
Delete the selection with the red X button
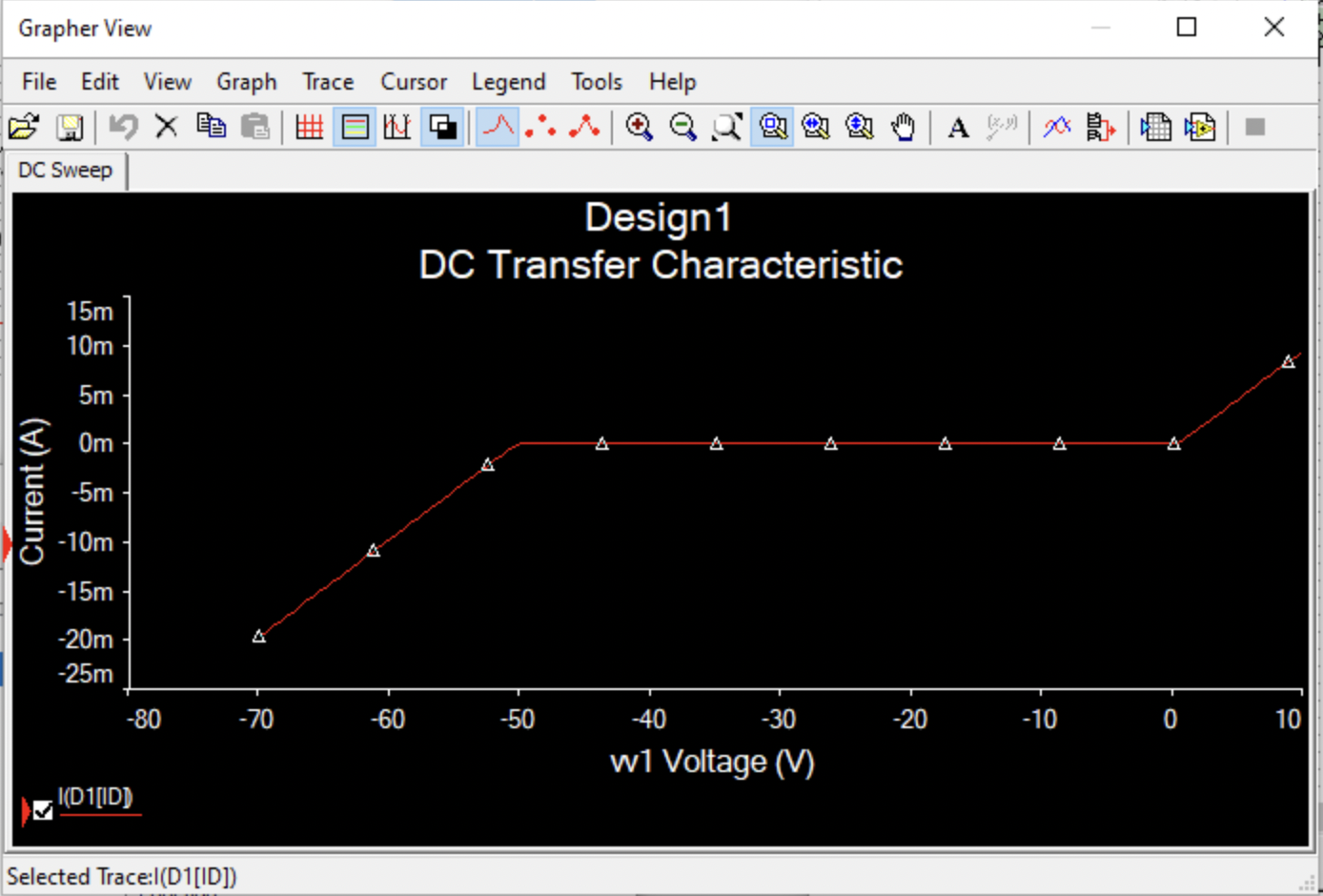click(x=165, y=125)
